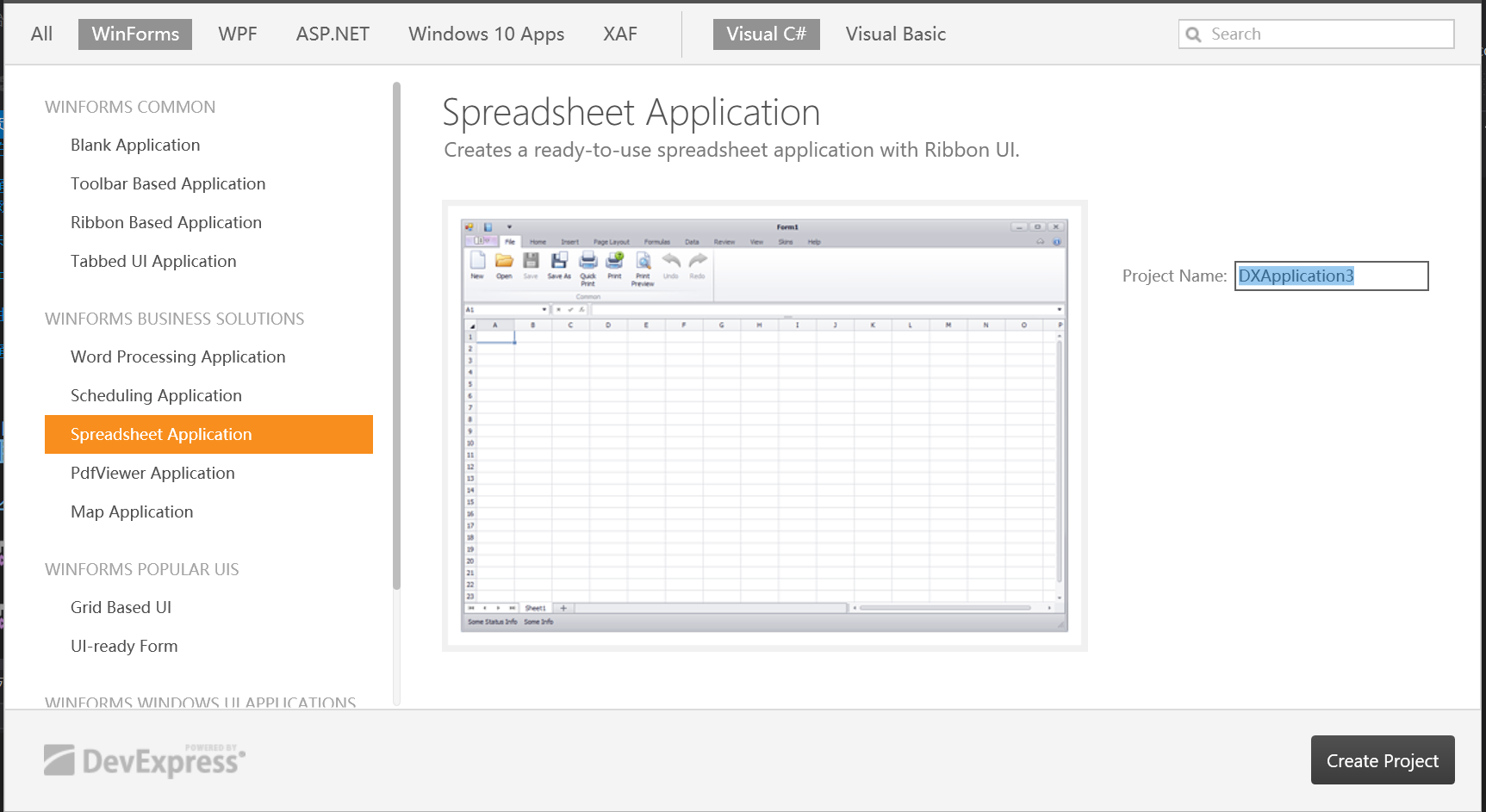Click the large Spreadsheet Application page heading
This screenshot has width=1486, height=812.
[x=631, y=113]
